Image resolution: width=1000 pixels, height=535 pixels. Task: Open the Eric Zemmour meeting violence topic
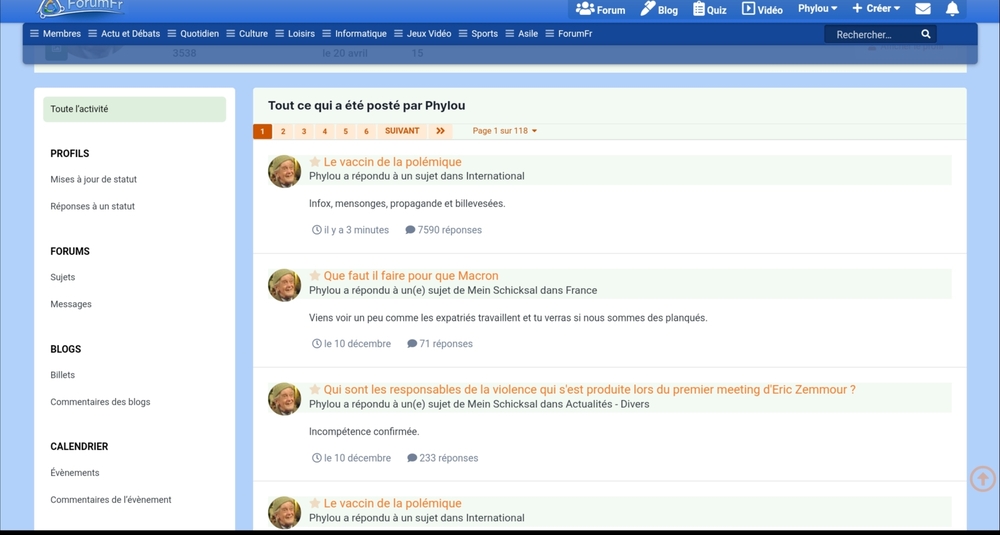(x=589, y=390)
